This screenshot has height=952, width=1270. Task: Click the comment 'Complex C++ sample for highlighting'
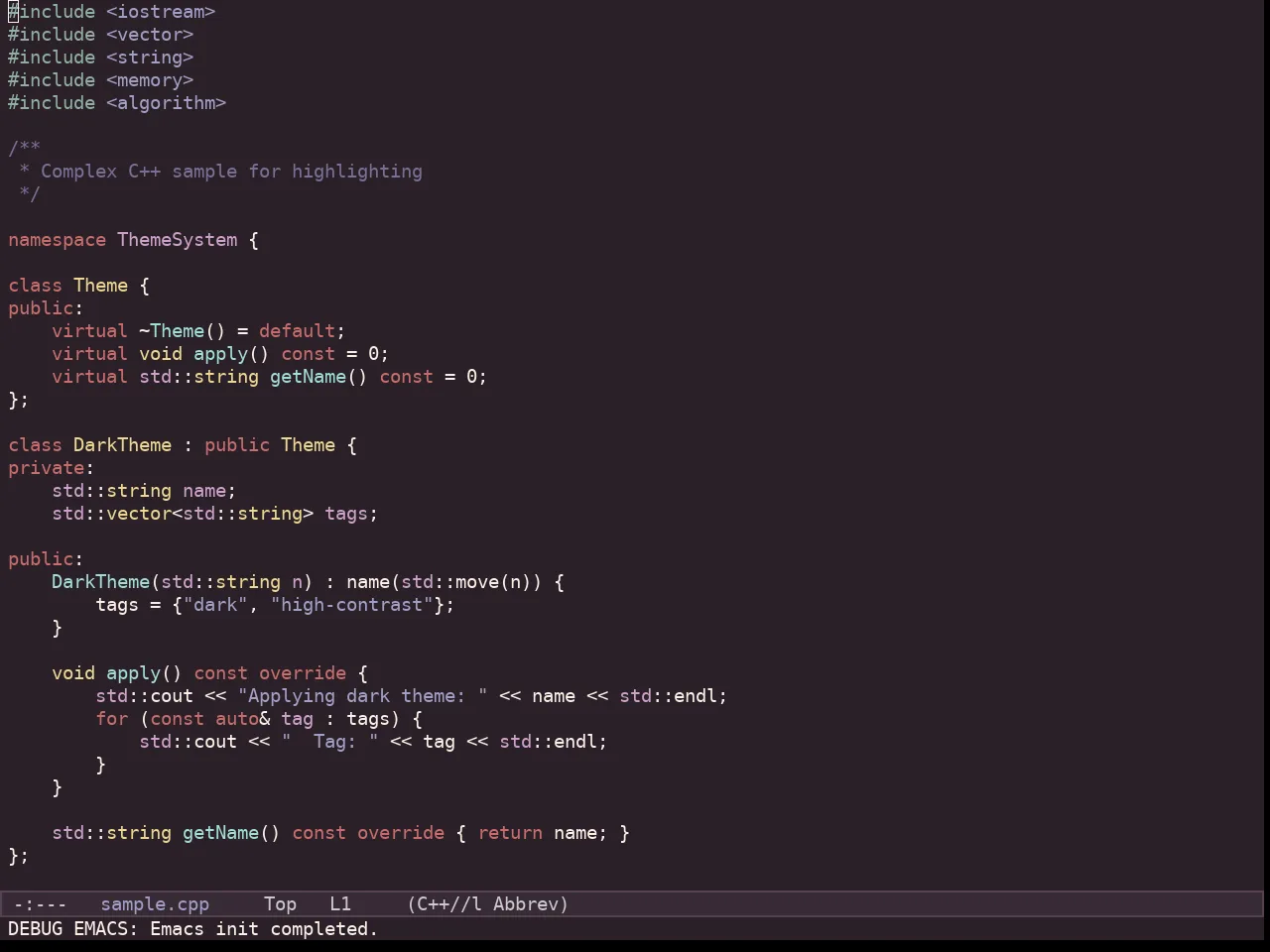tap(231, 172)
